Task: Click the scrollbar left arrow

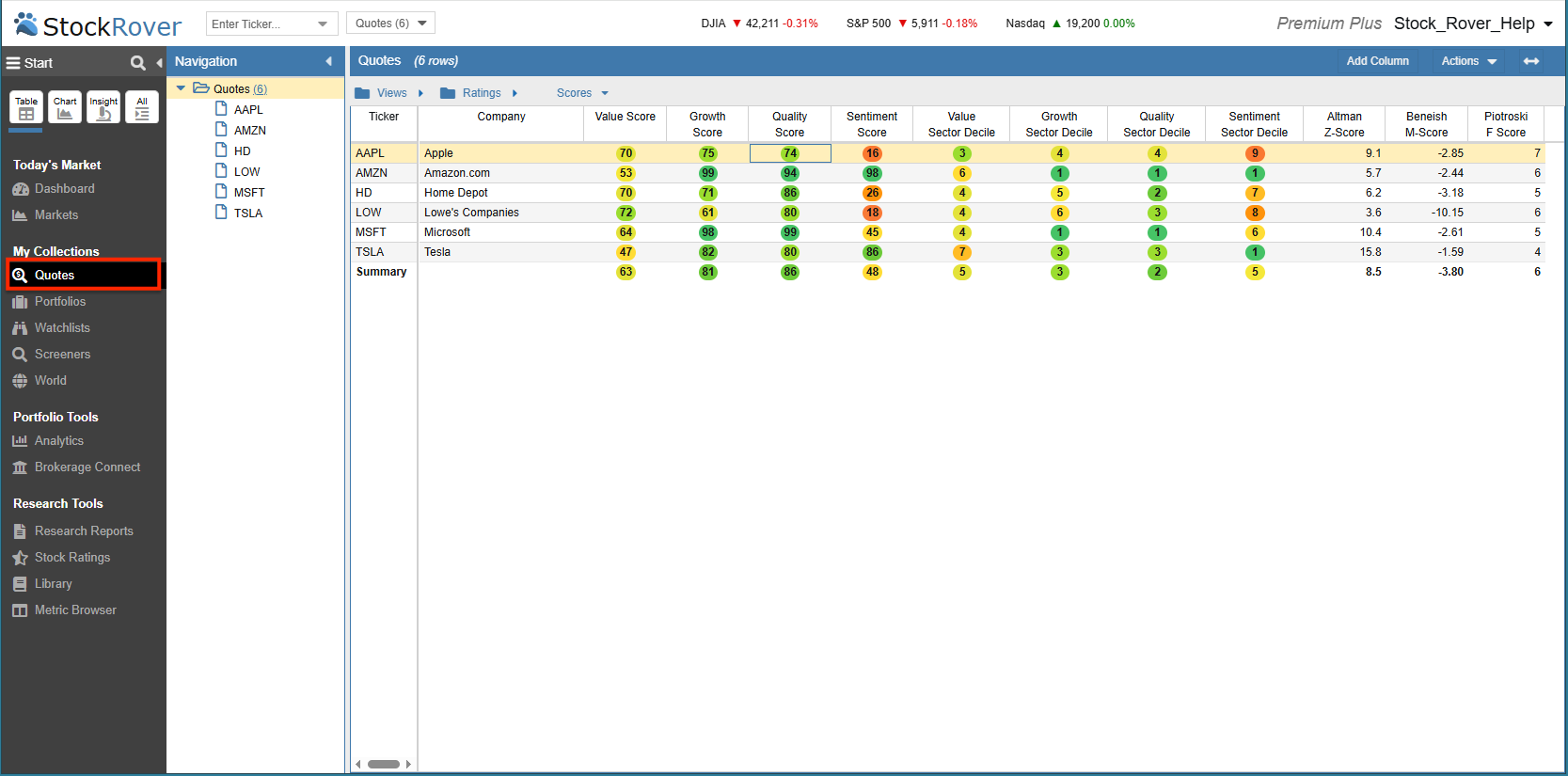Action: point(357,764)
